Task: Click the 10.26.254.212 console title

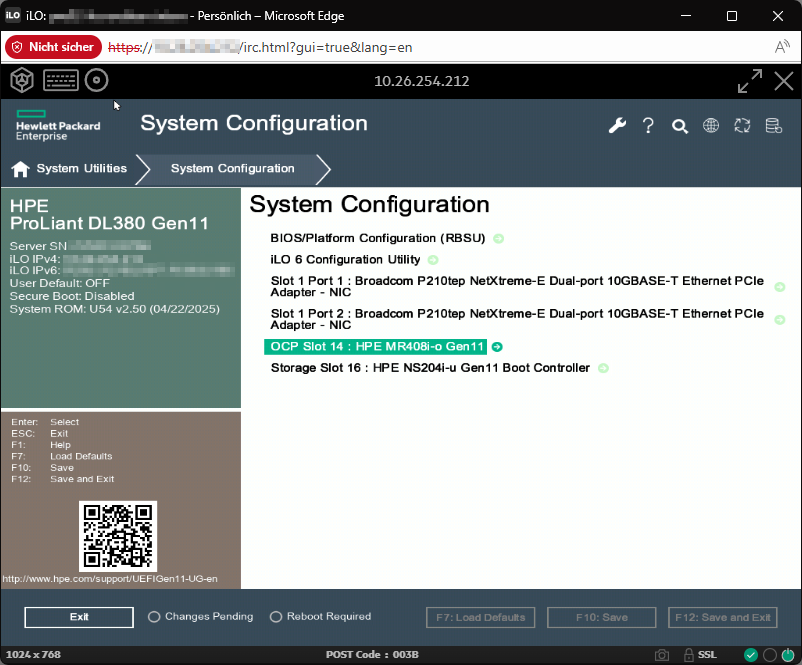Action: (421, 81)
